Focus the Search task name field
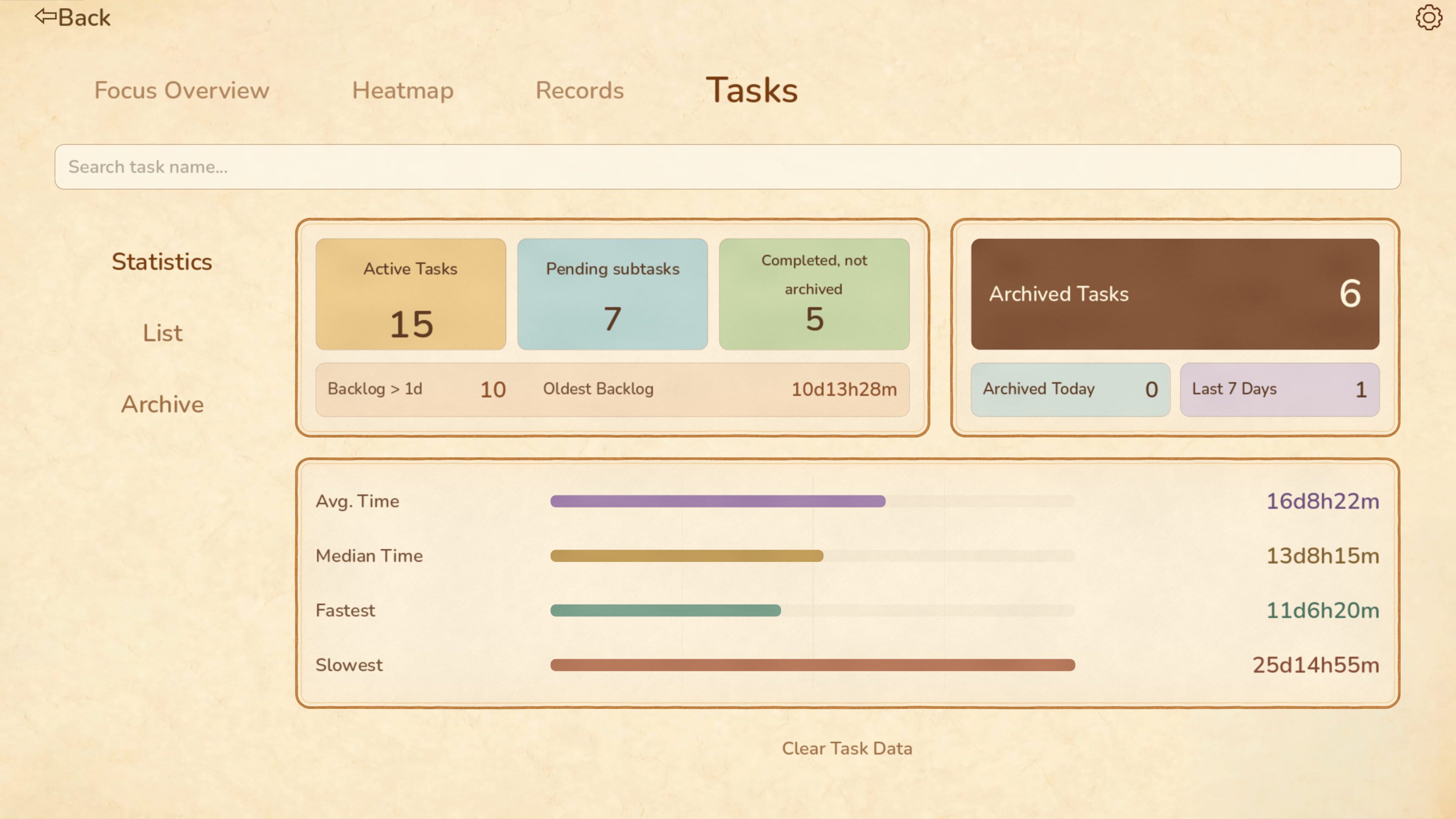The width and height of the screenshot is (1456, 819). 728,167
